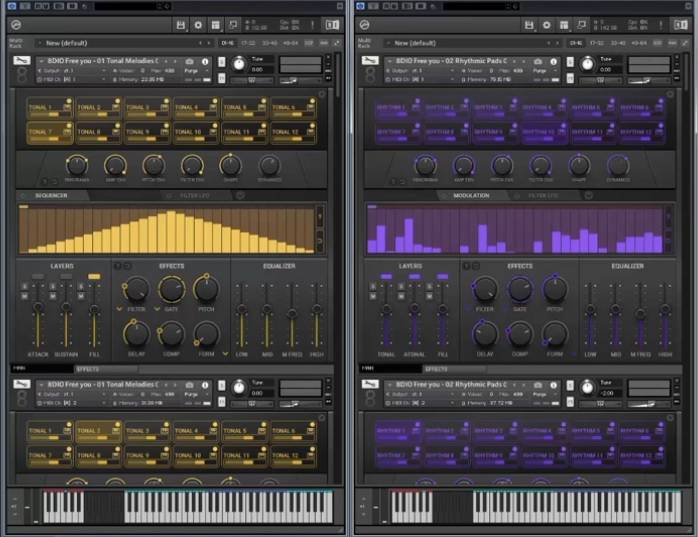Click the camera snapshot icon on Tonal Melodies instrument
The image size is (698, 537).
[x=191, y=61]
